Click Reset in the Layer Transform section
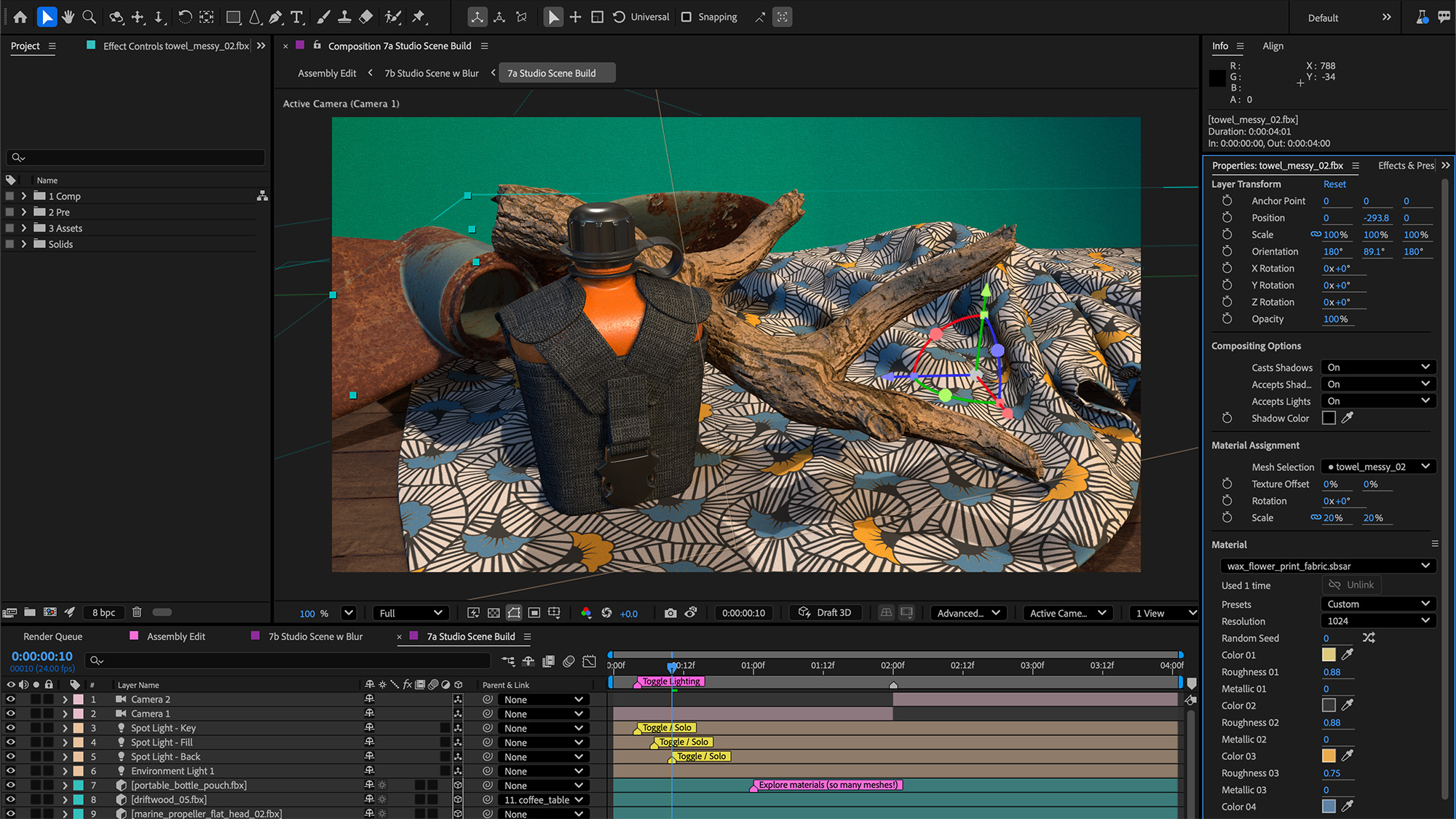The image size is (1456, 819). [x=1334, y=183]
